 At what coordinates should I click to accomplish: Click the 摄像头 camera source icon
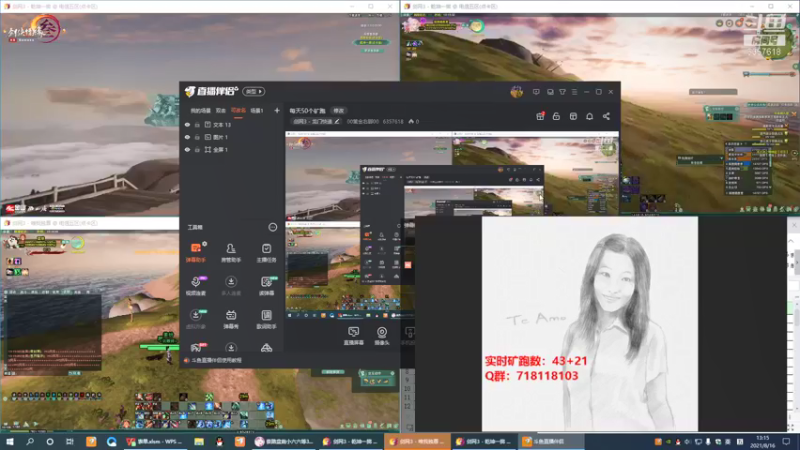tap(382, 336)
